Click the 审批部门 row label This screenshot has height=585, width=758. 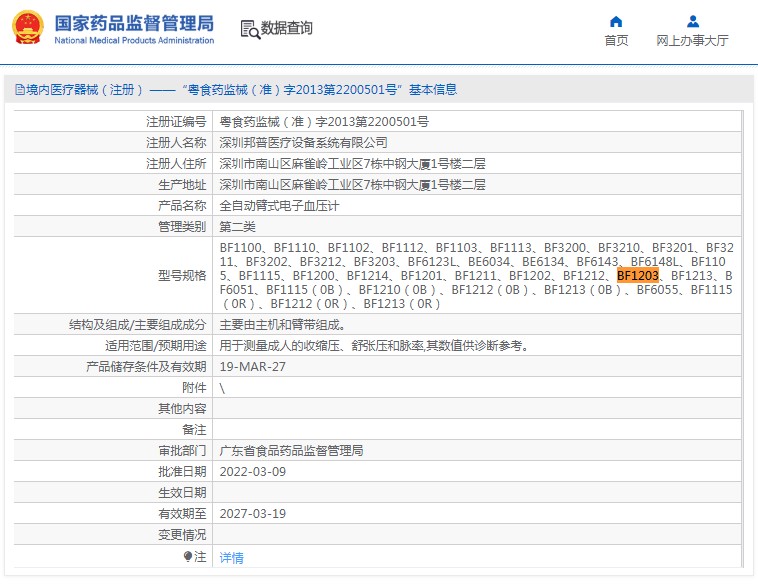[x=182, y=451]
